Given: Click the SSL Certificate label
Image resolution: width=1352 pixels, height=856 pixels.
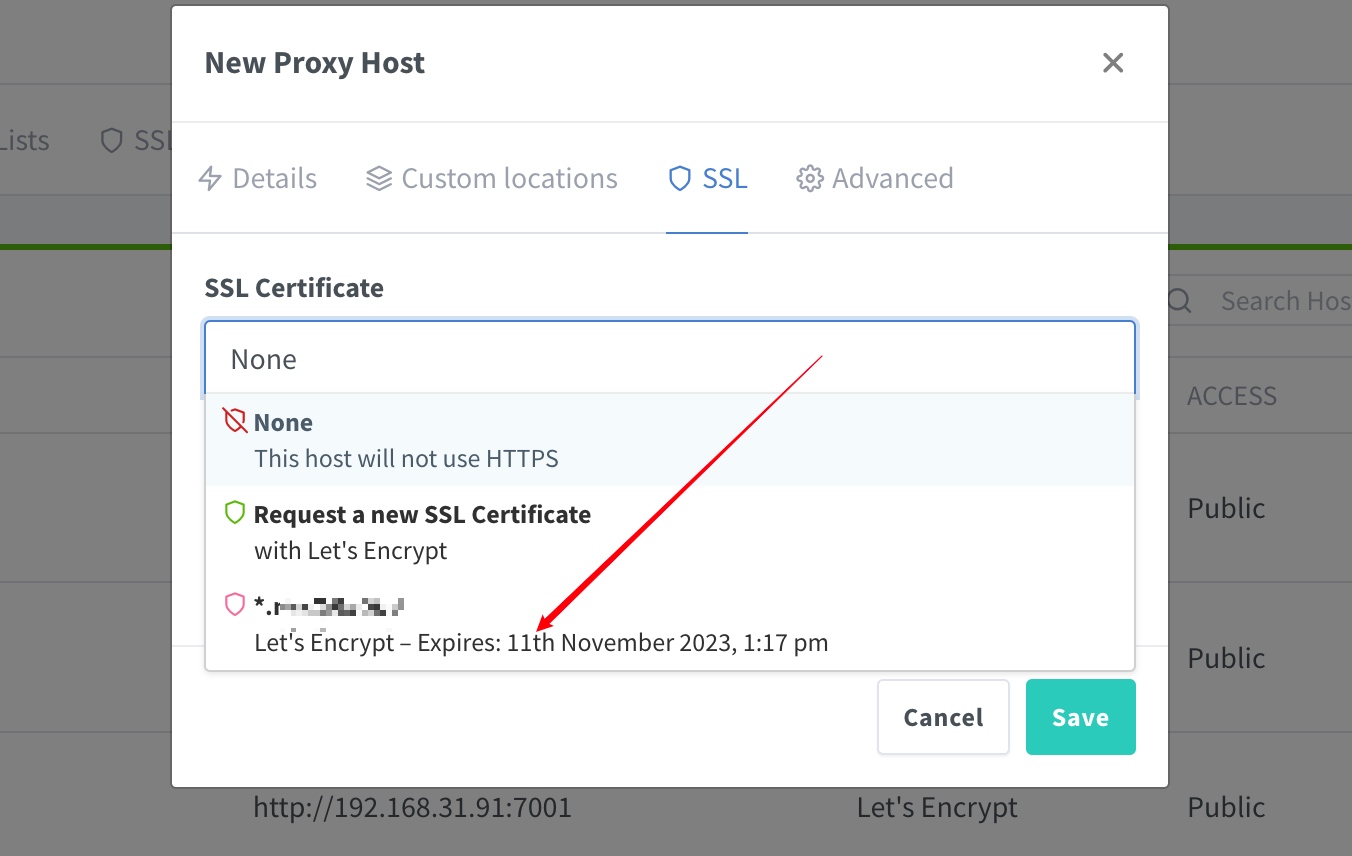Looking at the screenshot, I should [x=294, y=288].
